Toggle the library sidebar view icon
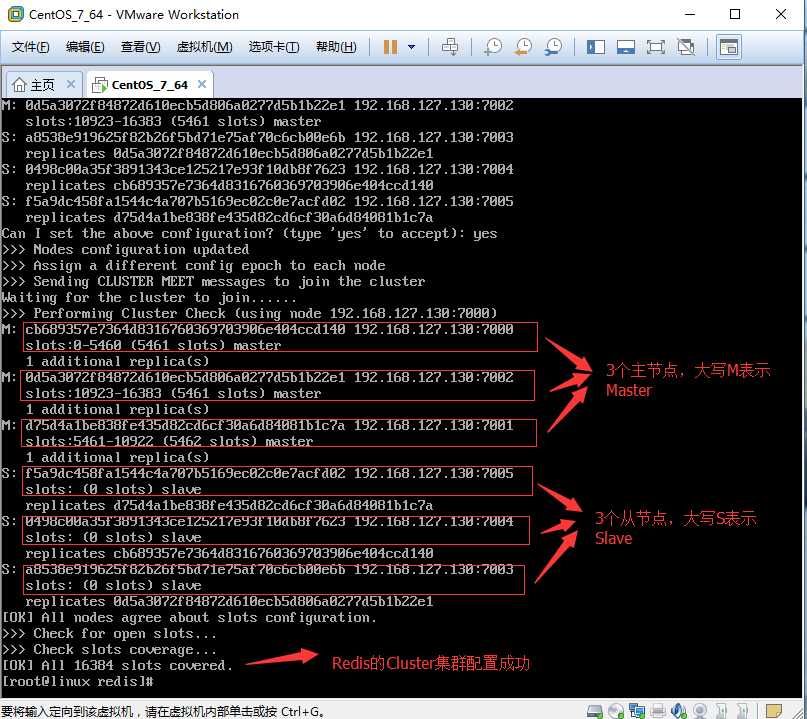The width and height of the screenshot is (807, 719). point(595,47)
